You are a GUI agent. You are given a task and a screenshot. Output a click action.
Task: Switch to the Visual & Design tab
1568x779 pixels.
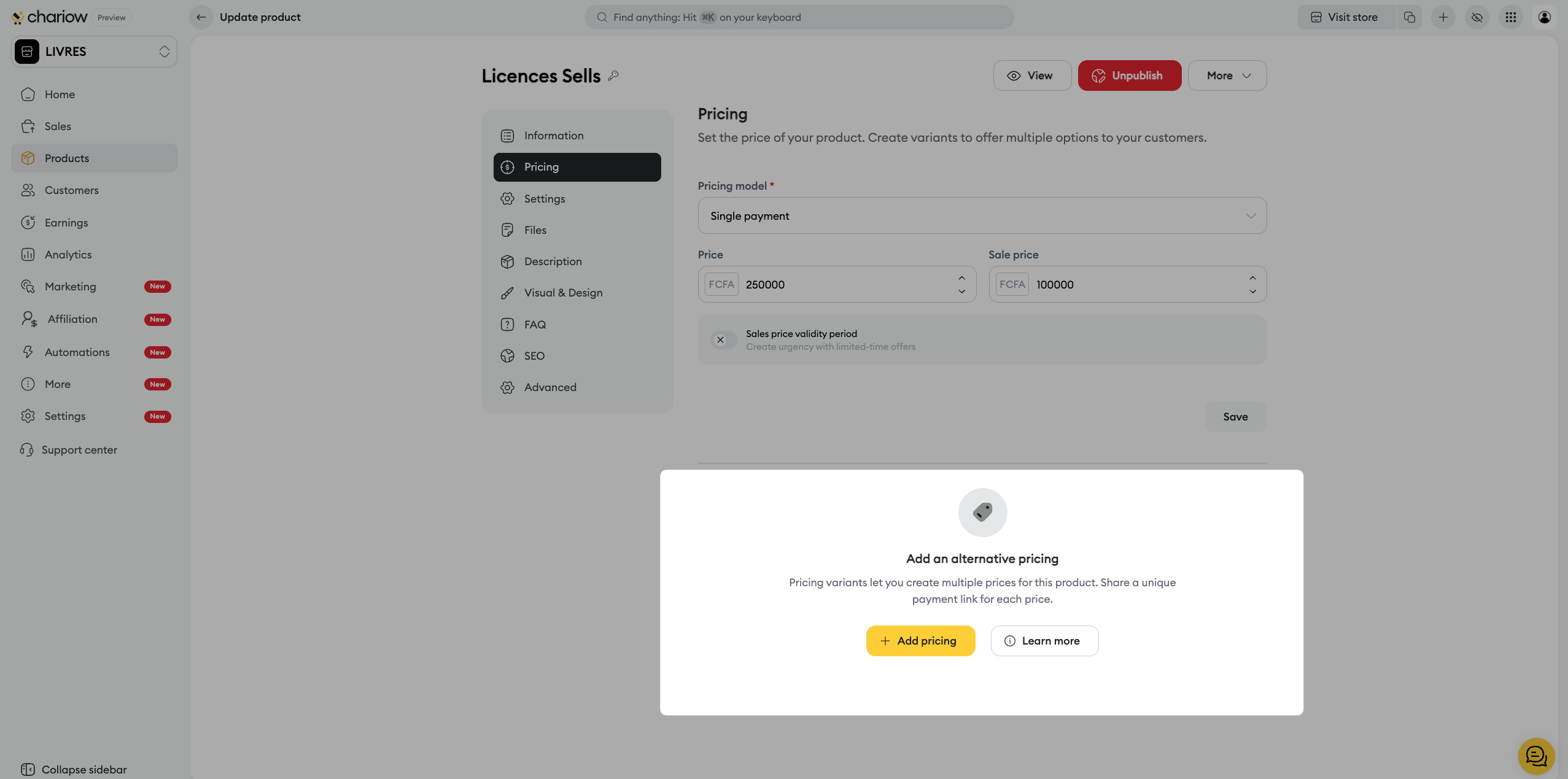pyautogui.click(x=563, y=293)
